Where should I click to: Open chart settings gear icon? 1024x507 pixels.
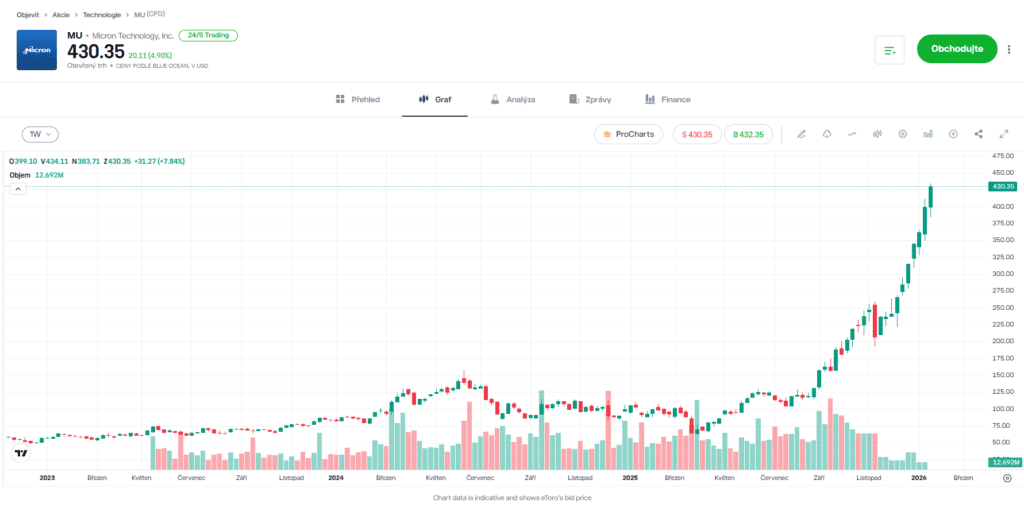coord(903,134)
